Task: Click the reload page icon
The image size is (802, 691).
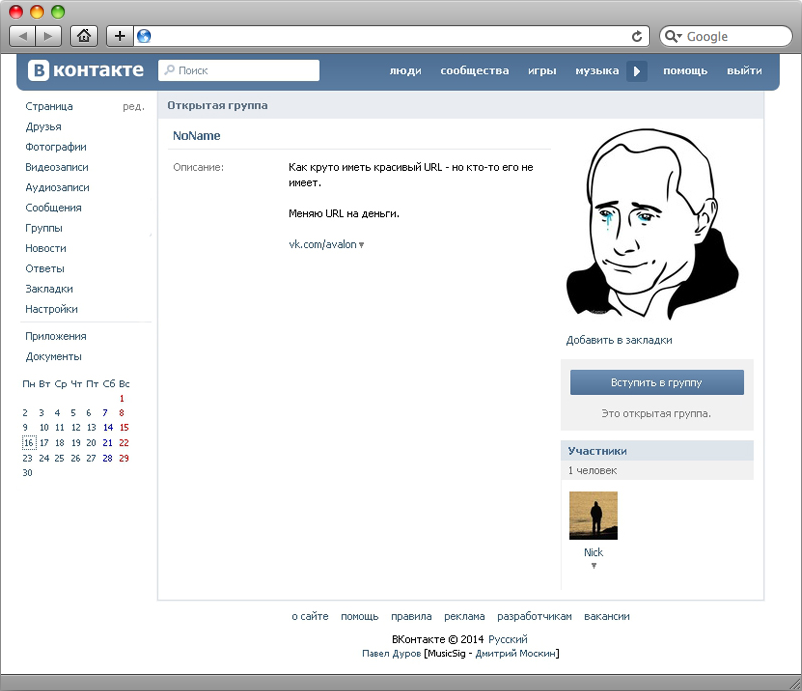Action: click(637, 36)
